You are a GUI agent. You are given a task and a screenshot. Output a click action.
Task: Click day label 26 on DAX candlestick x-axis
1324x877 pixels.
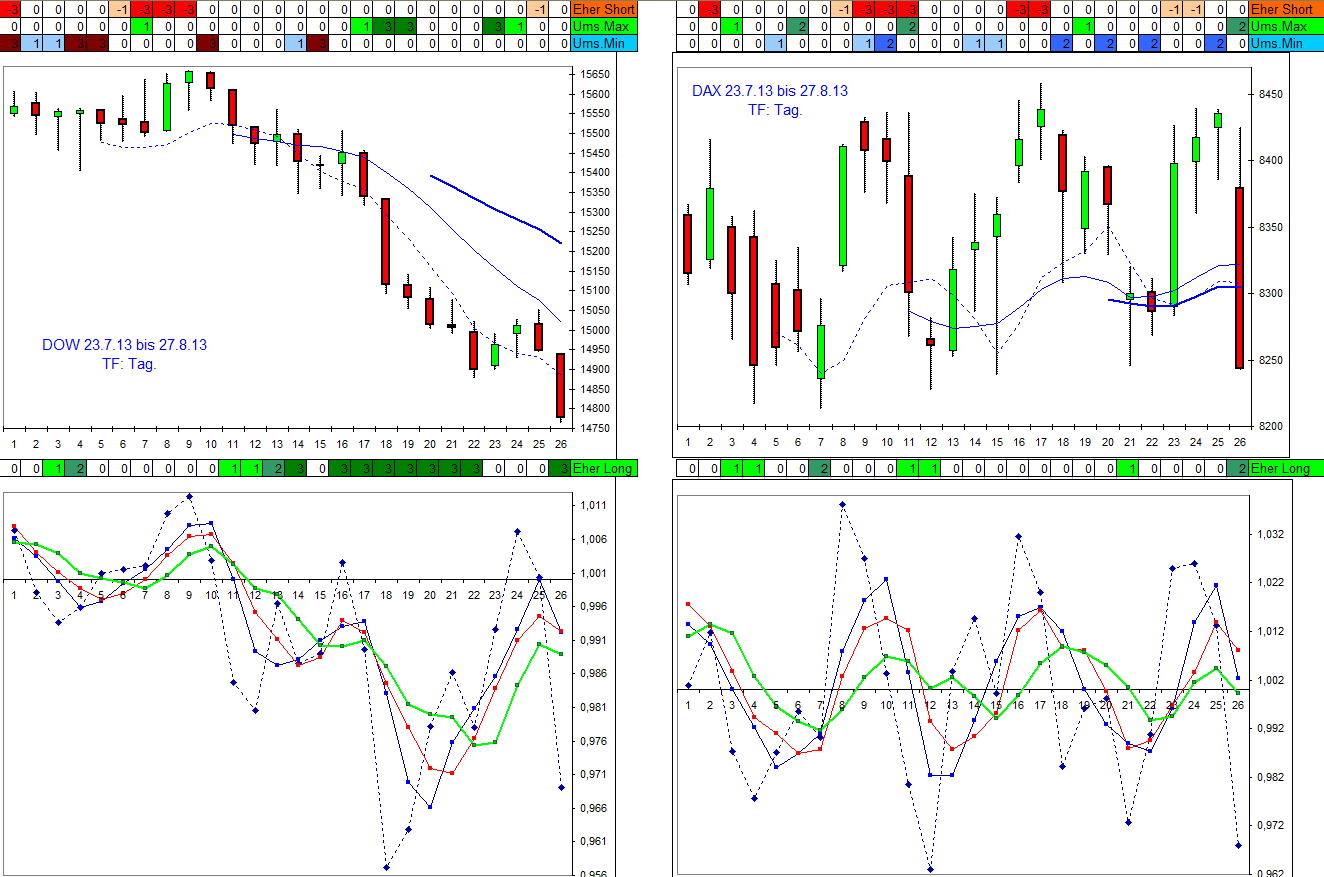pyautogui.click(x=1240, y=441)
